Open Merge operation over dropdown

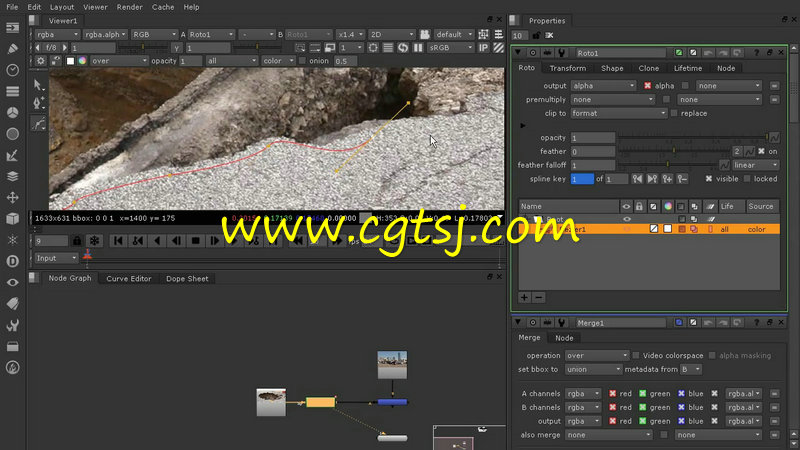[x=596, y=356]
